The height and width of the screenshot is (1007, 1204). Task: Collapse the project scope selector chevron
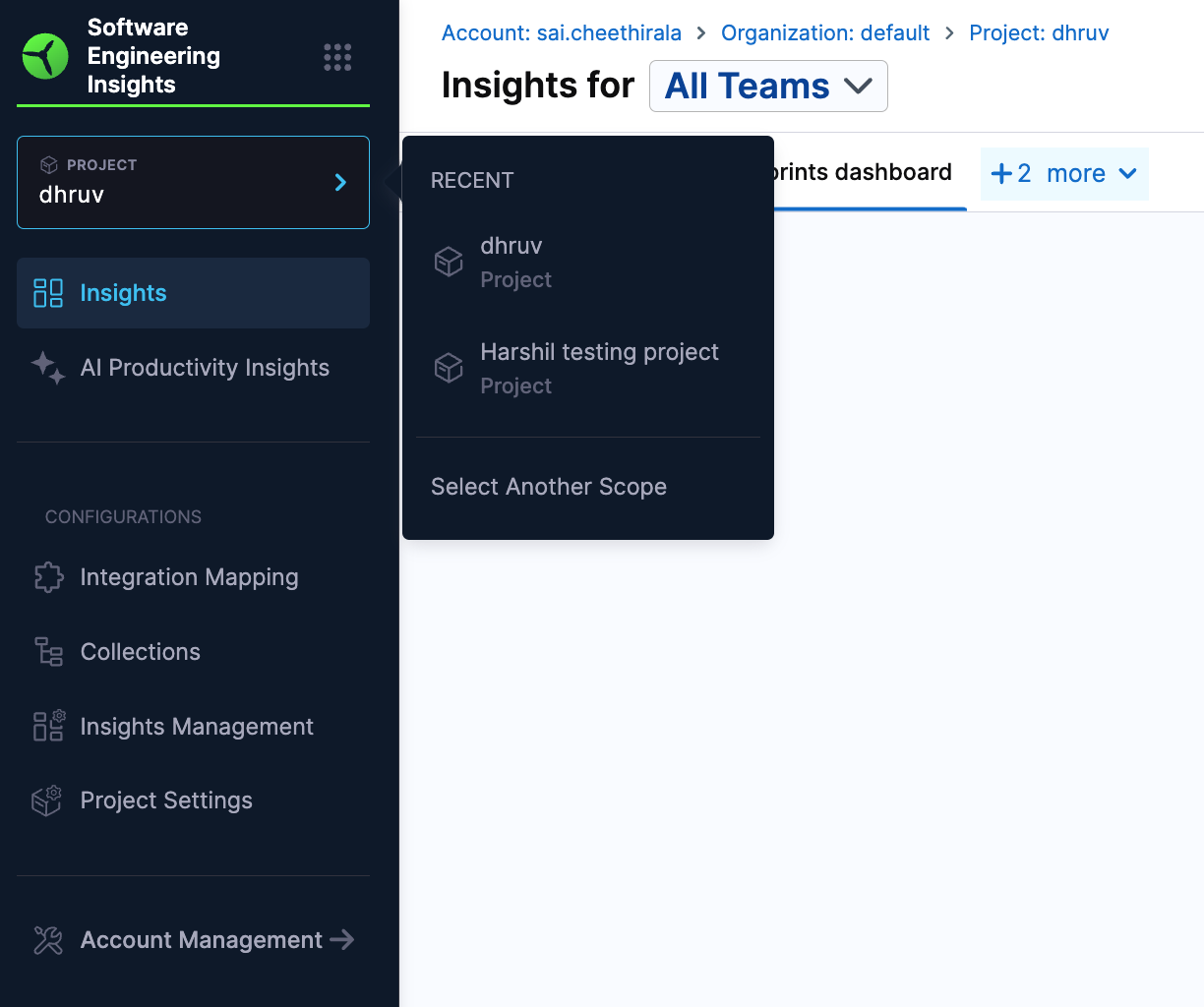[x=340, y=182]
